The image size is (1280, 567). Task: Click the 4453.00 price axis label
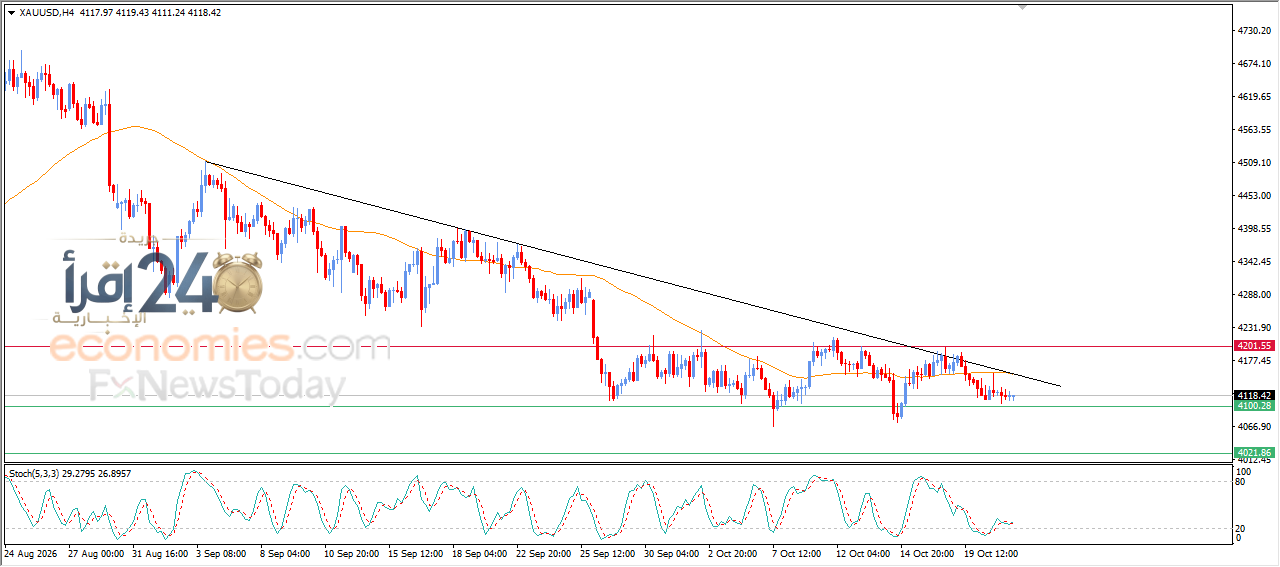click(1255, 196)
